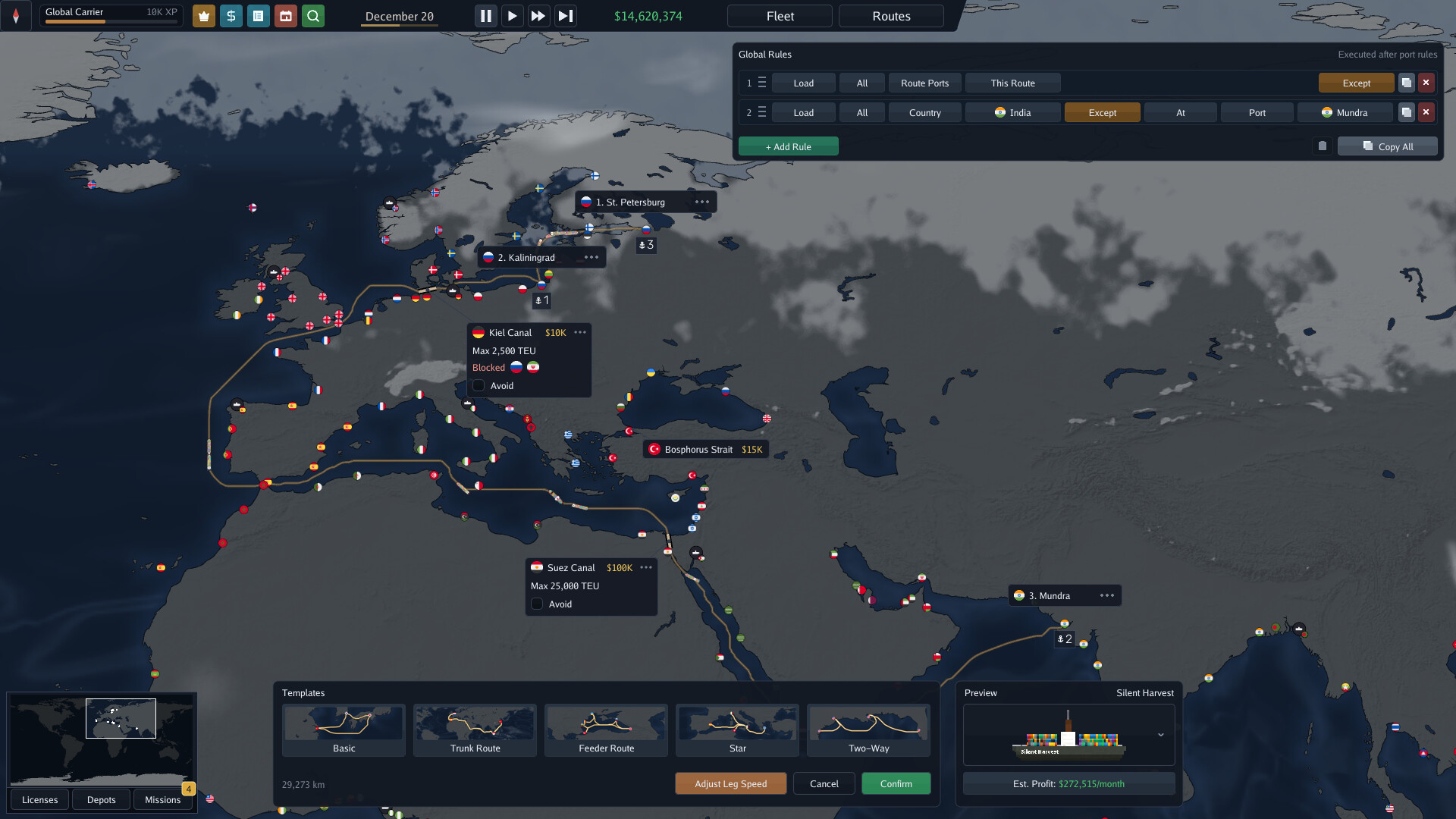This screenshot has height=819, width=1456.
Task: Cancel route editing
Action: tap(824, 783)
